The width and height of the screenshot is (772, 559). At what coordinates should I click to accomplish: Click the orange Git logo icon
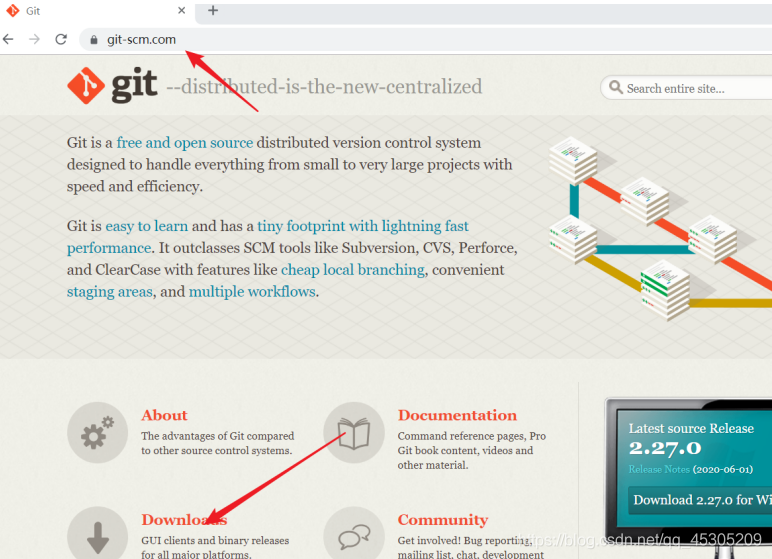coord(86,86)
